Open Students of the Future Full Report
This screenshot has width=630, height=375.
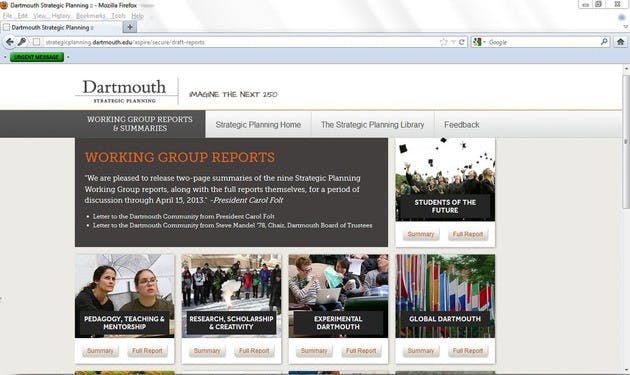(468, 234)
